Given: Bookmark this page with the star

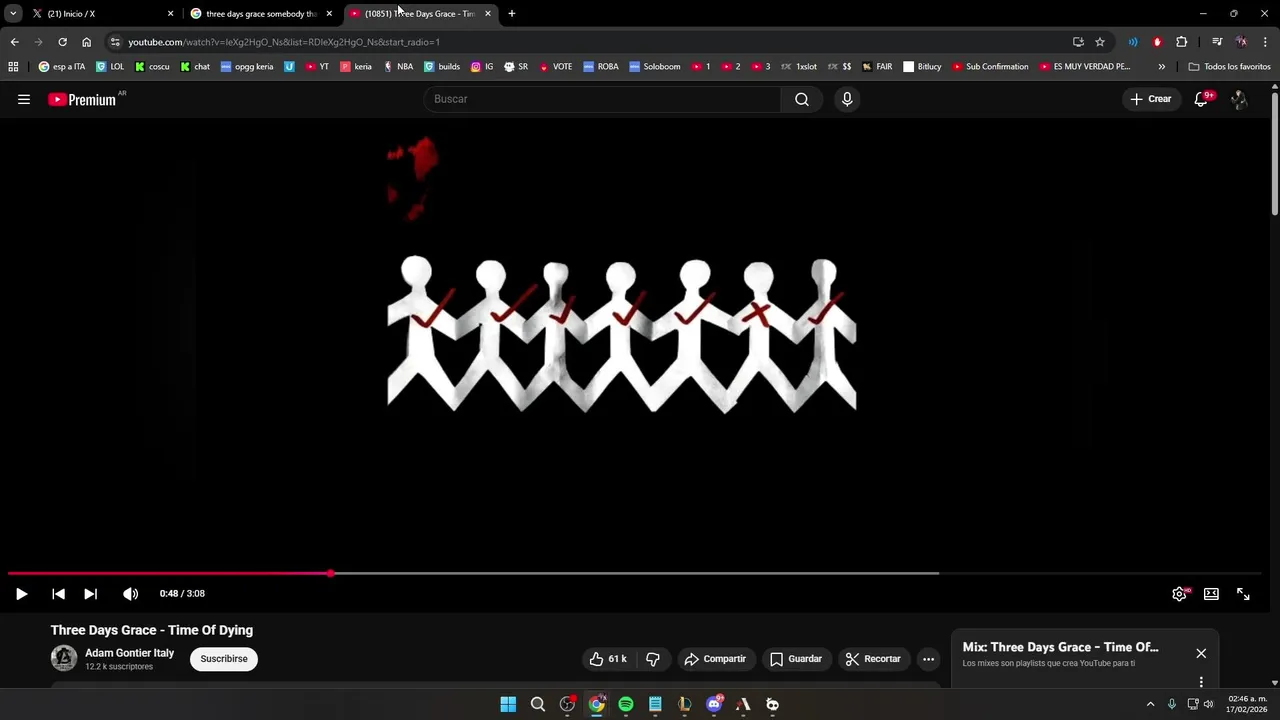Looking at the screenshot, I should 1100,42.
